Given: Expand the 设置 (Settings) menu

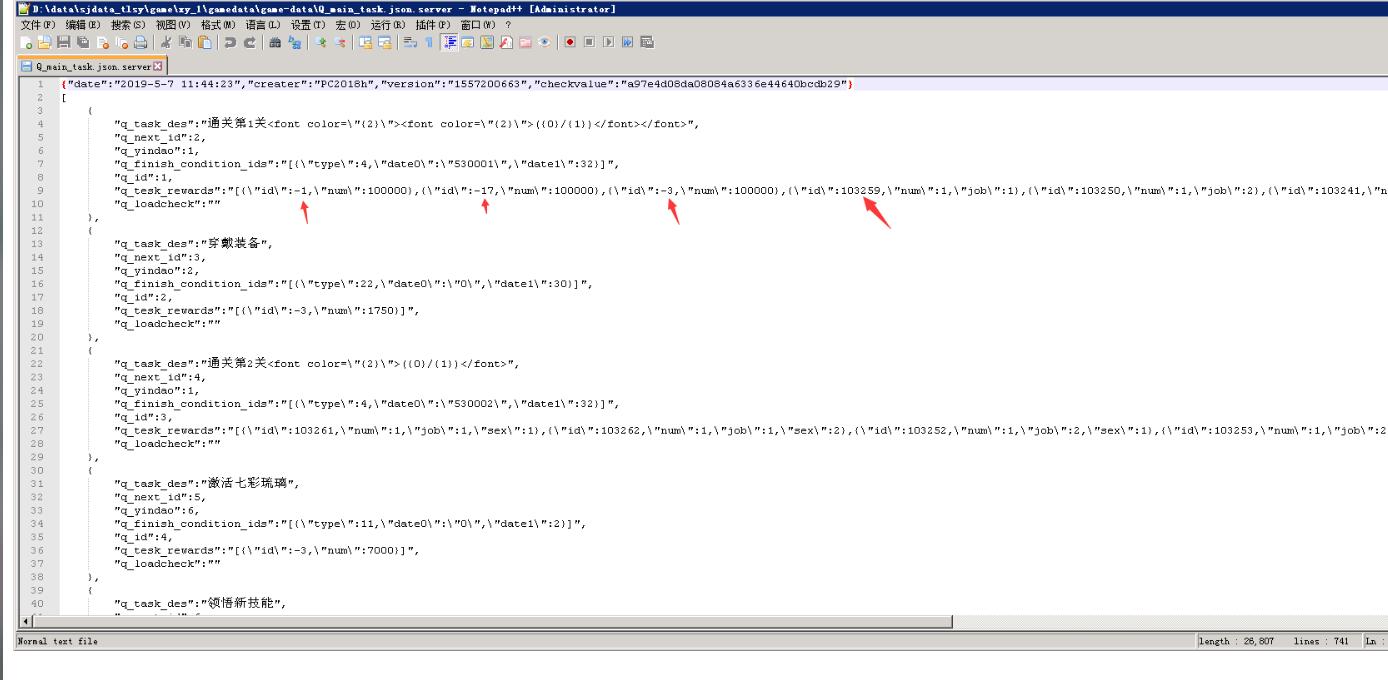Looking at the screenshot, I should (308, 25).
